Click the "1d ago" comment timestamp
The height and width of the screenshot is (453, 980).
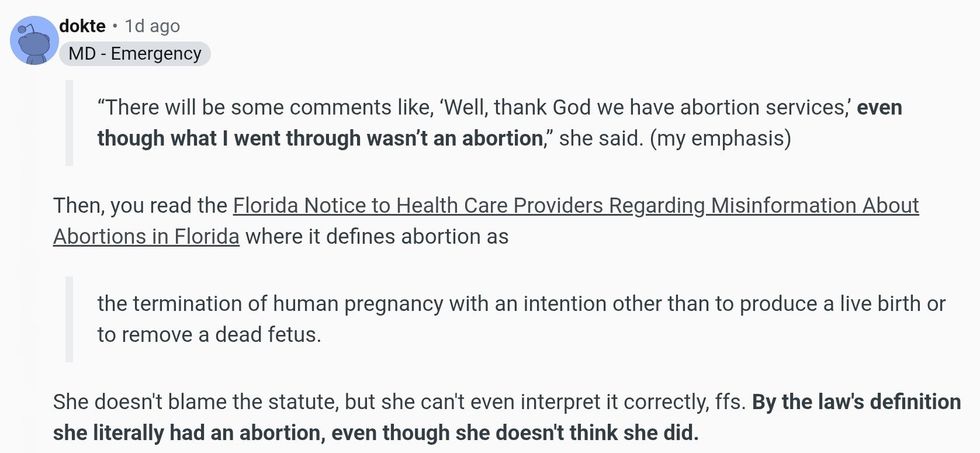click(152, 26)
